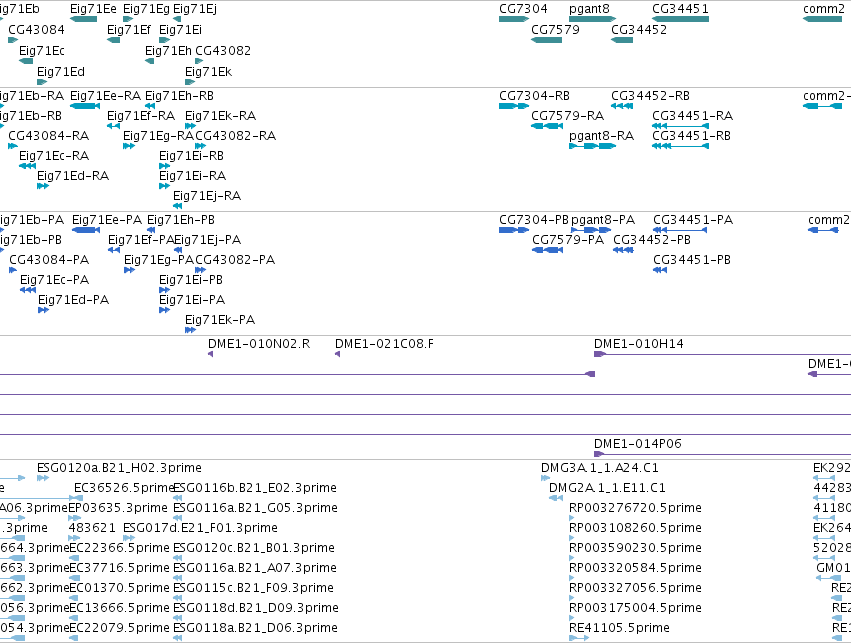Select transcript Eig71Ee-RA
Screen dimensions: 851x643
(105, 96)
